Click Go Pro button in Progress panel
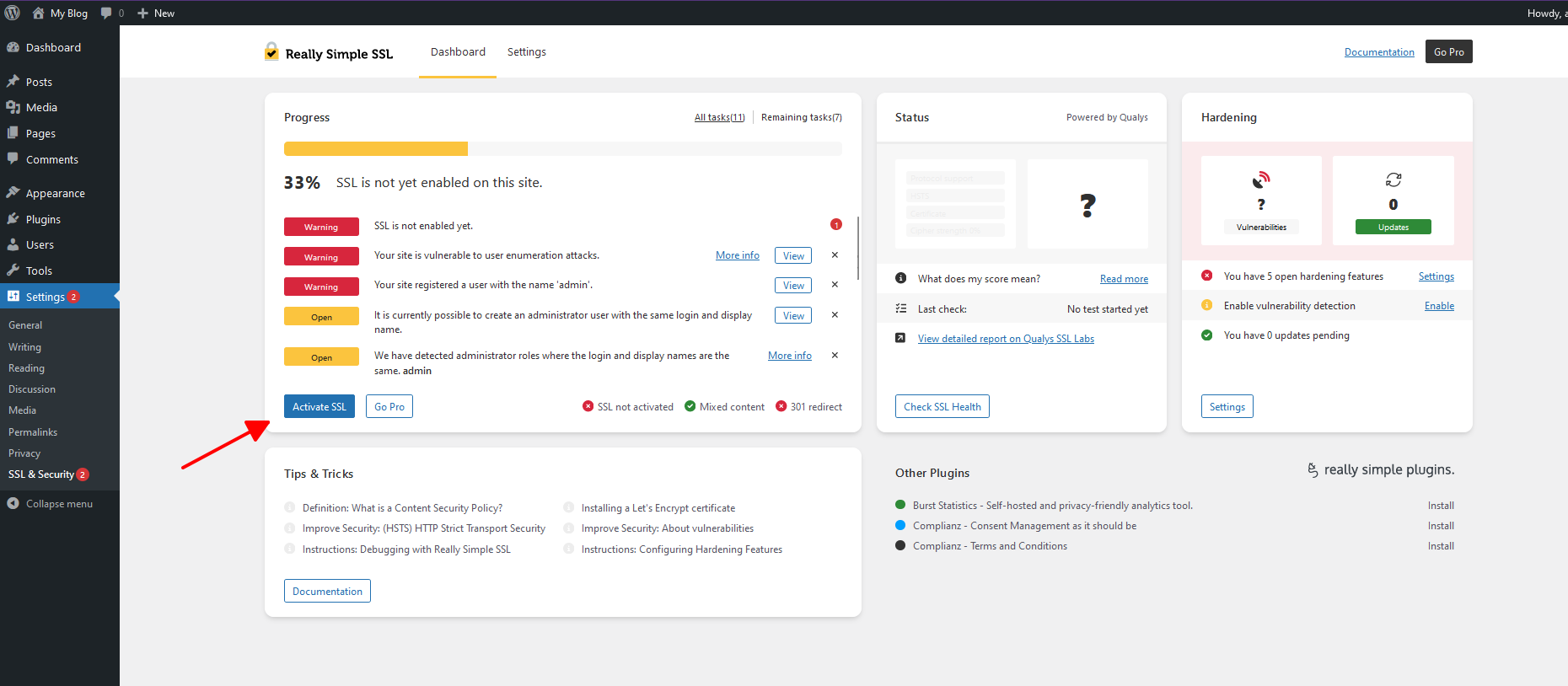This screenshot has width=1568, height=686. click(x=389, y=406)
